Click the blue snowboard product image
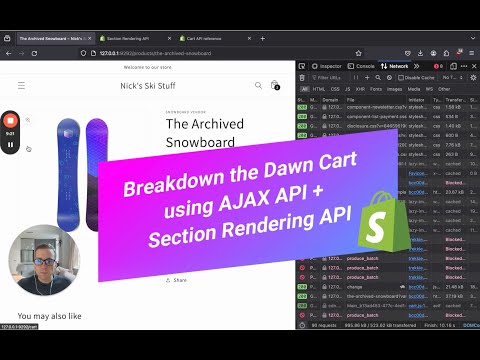 point(68,174)
